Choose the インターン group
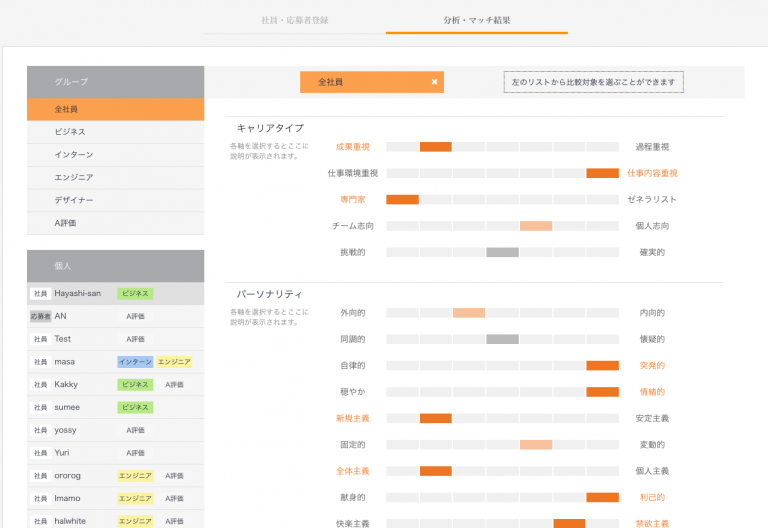The image size is (768, 528). [116, 155]
